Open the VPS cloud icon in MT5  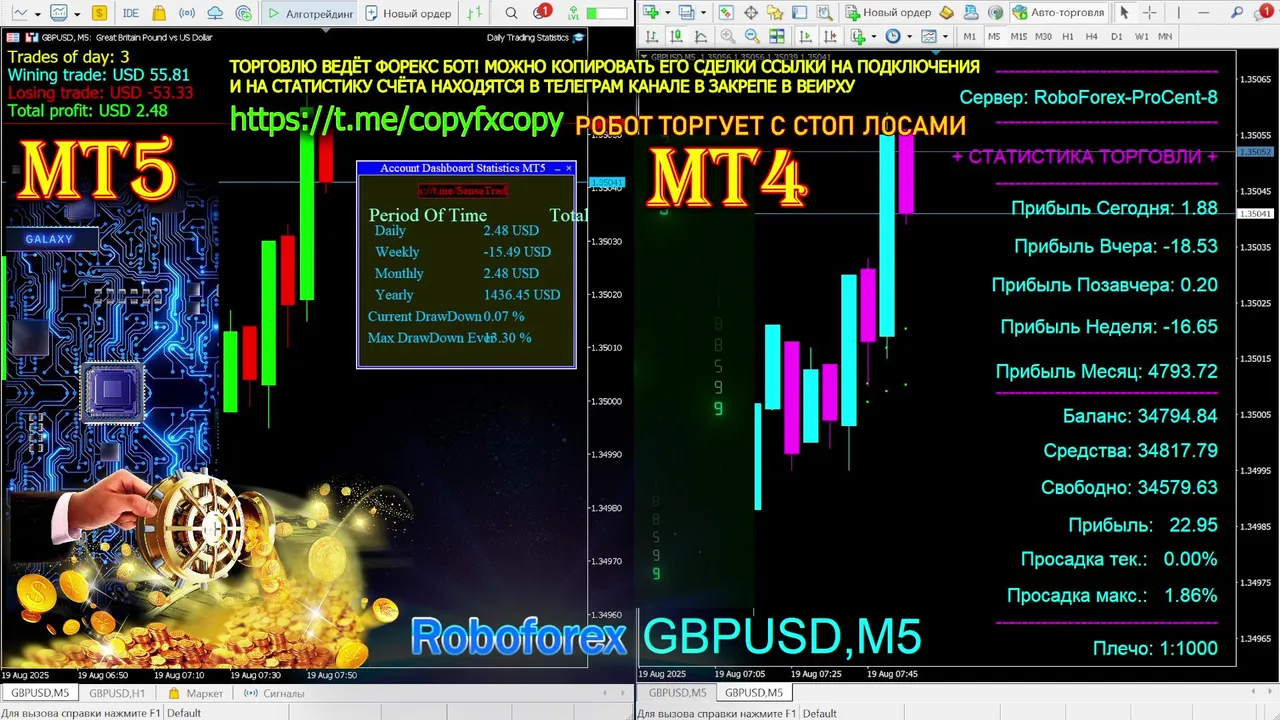[x=215, y=13]
